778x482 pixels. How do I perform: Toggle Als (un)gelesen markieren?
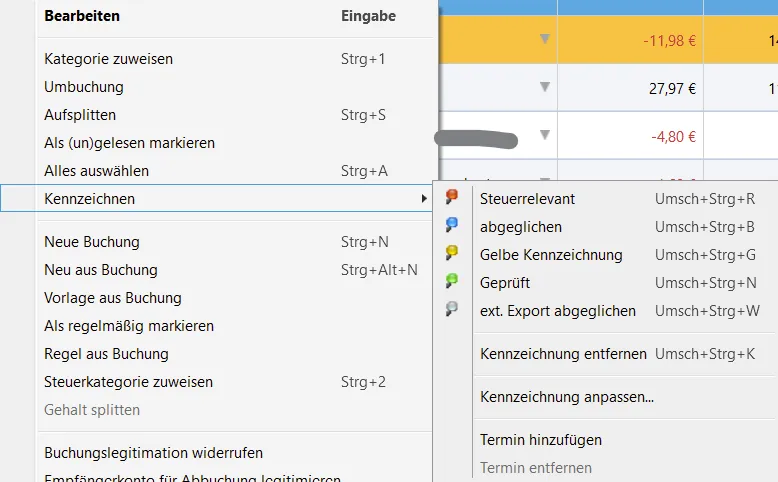point(129,143)
